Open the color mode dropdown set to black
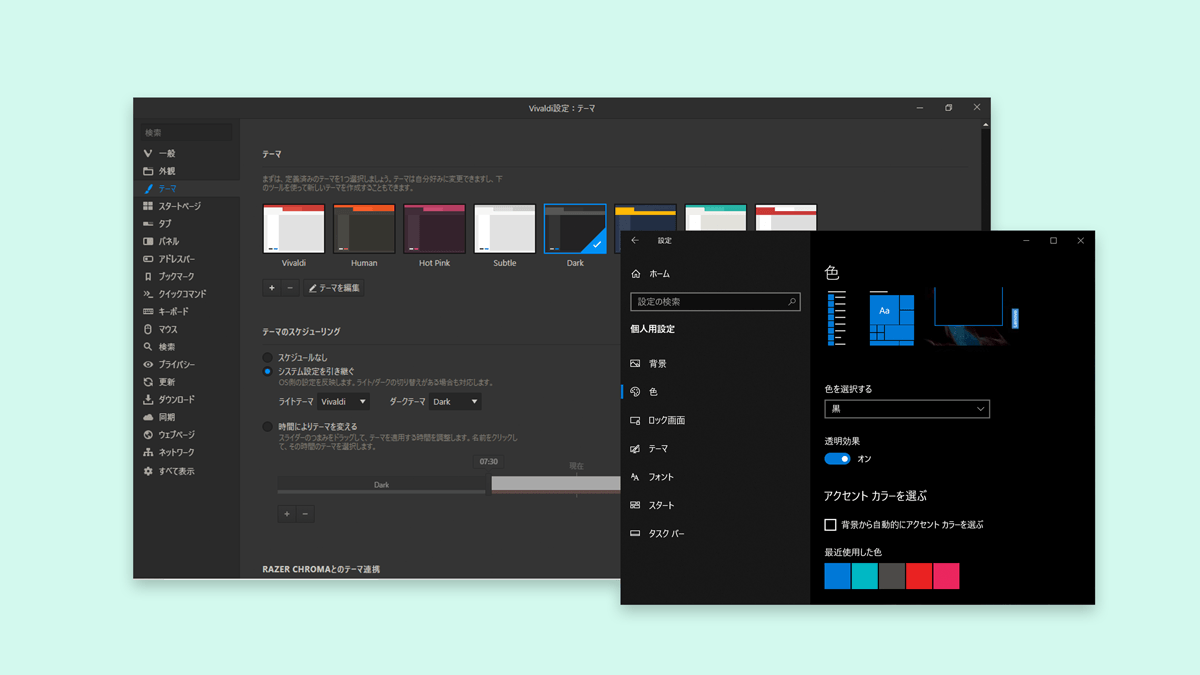The image size is (1200, 675). 906,409
